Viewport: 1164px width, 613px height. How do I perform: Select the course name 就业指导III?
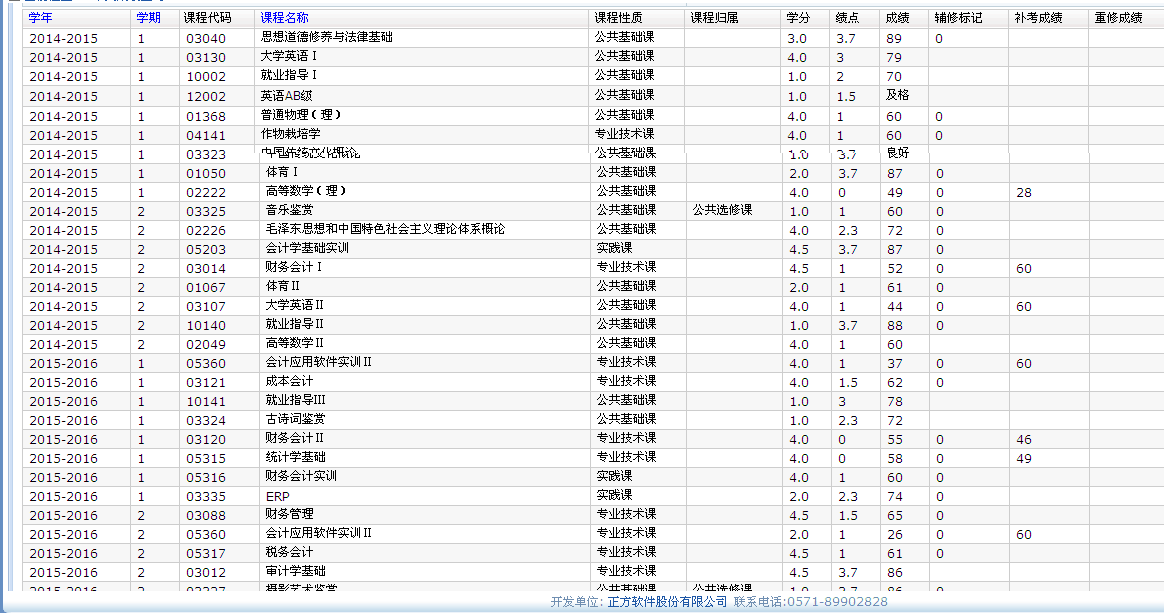pyautogui.click(x=295, y=401)
